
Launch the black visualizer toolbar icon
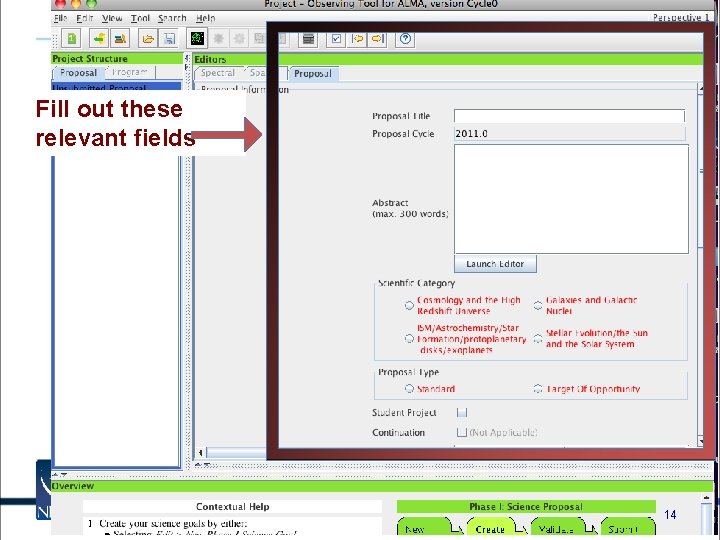pyautogui.click(x=197, y=38)
